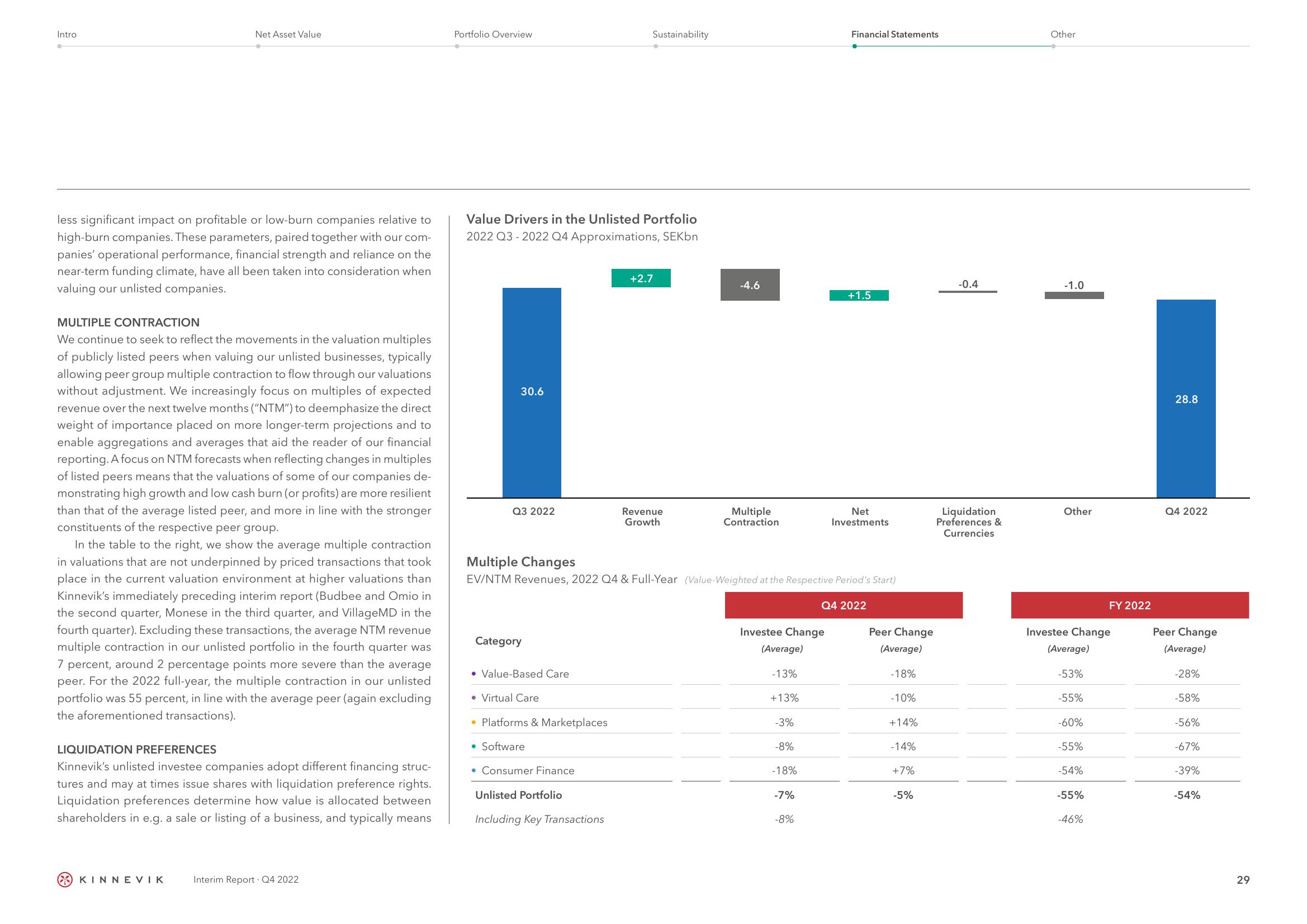Image resolution: width=1307 pixels, height=924 pixels.
Task: Click the Portfolio Overview navigation item
Action: (492, 34)
